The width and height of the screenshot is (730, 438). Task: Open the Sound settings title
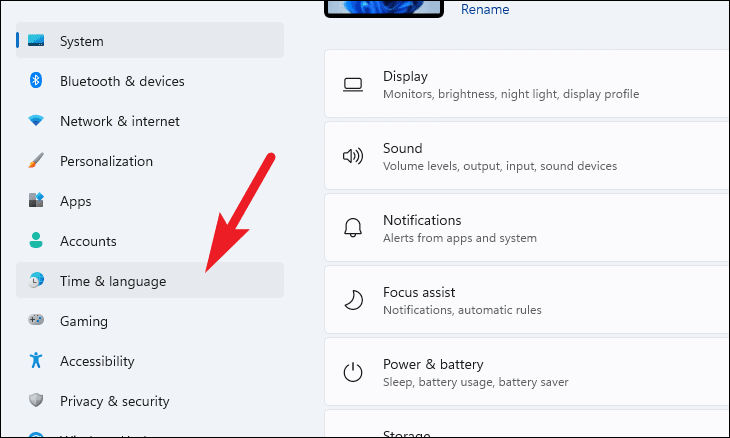click(402, 148)
